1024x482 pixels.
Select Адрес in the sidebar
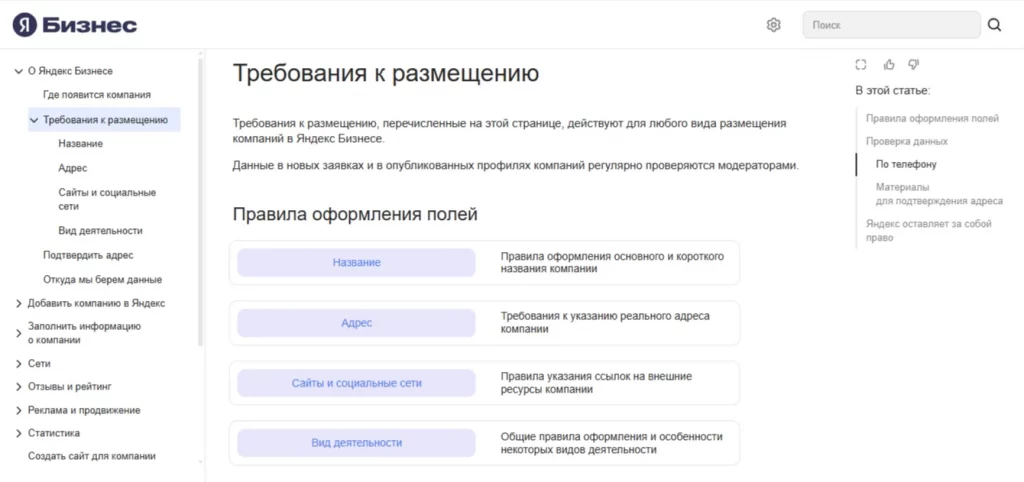click(72, 169)
